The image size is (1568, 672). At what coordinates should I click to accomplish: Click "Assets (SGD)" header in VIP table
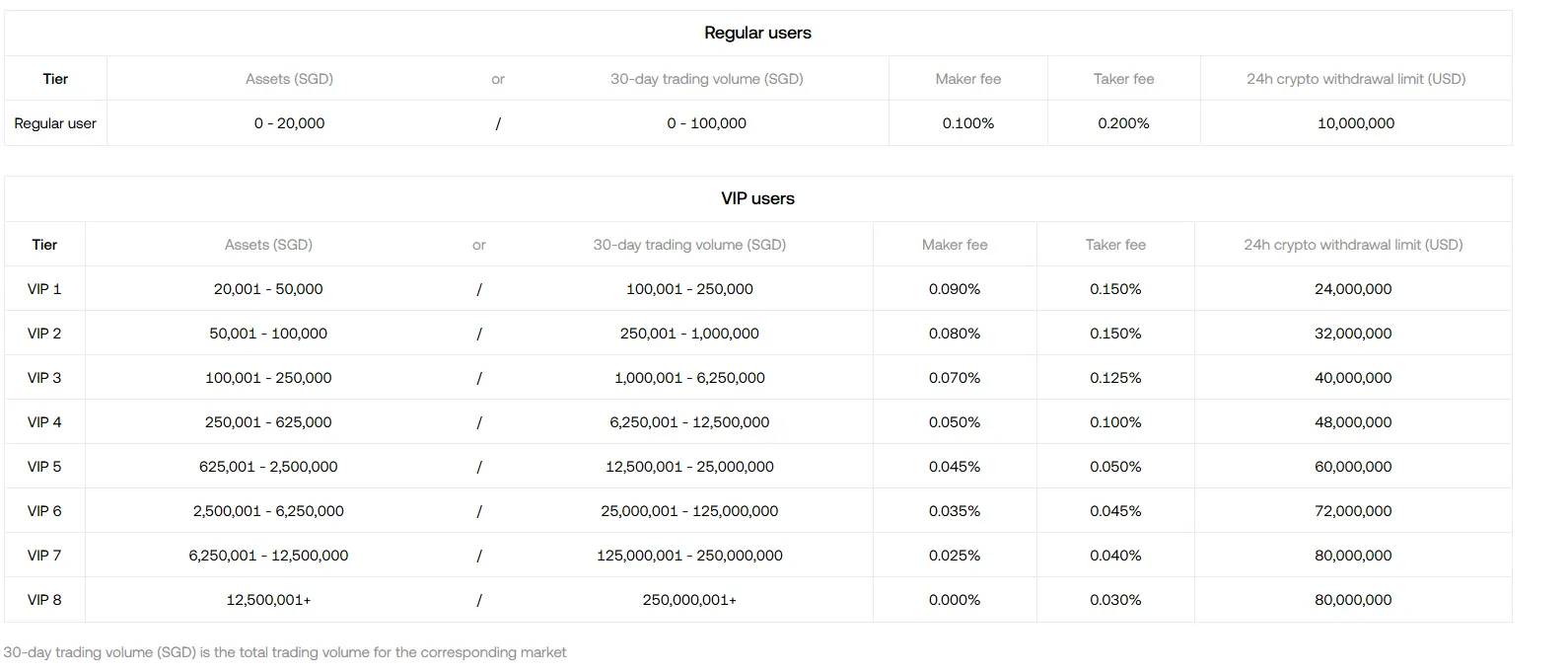click(x=268, y=245)
